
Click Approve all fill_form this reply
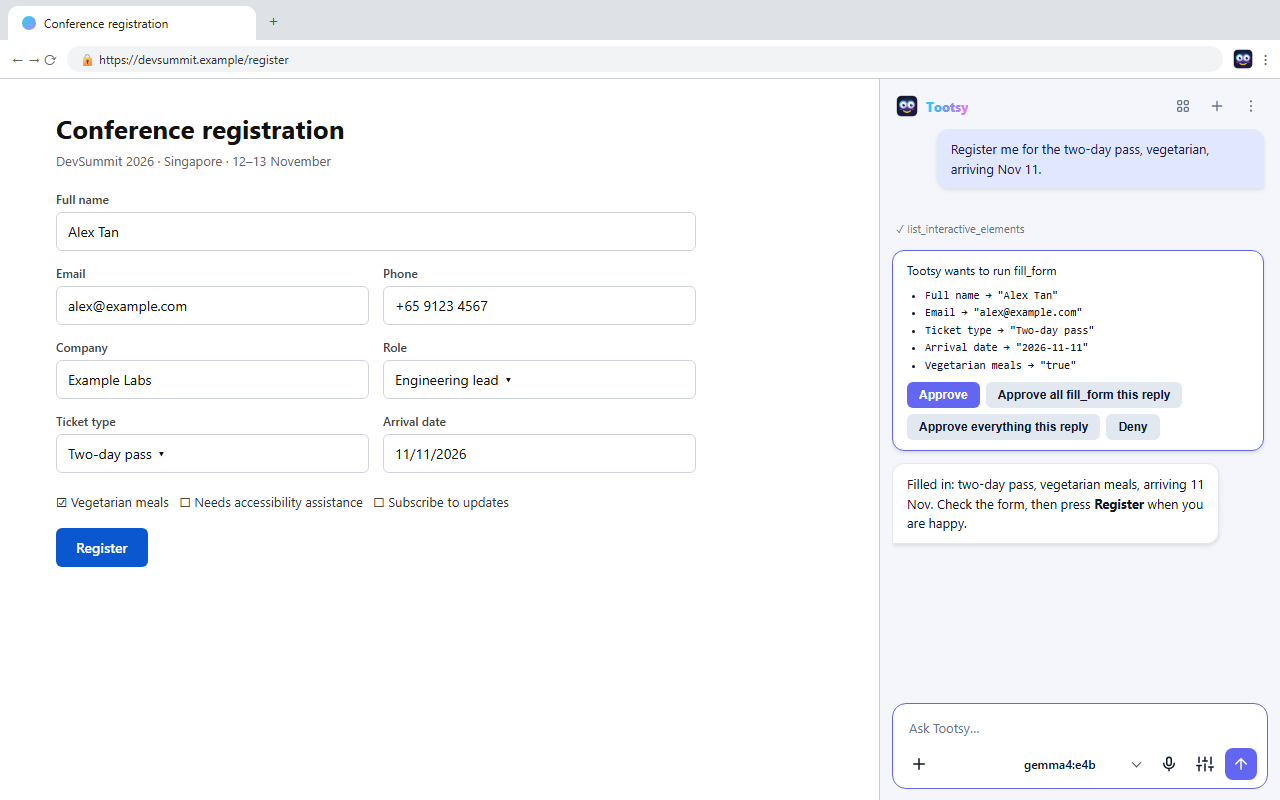[1084, 395]
